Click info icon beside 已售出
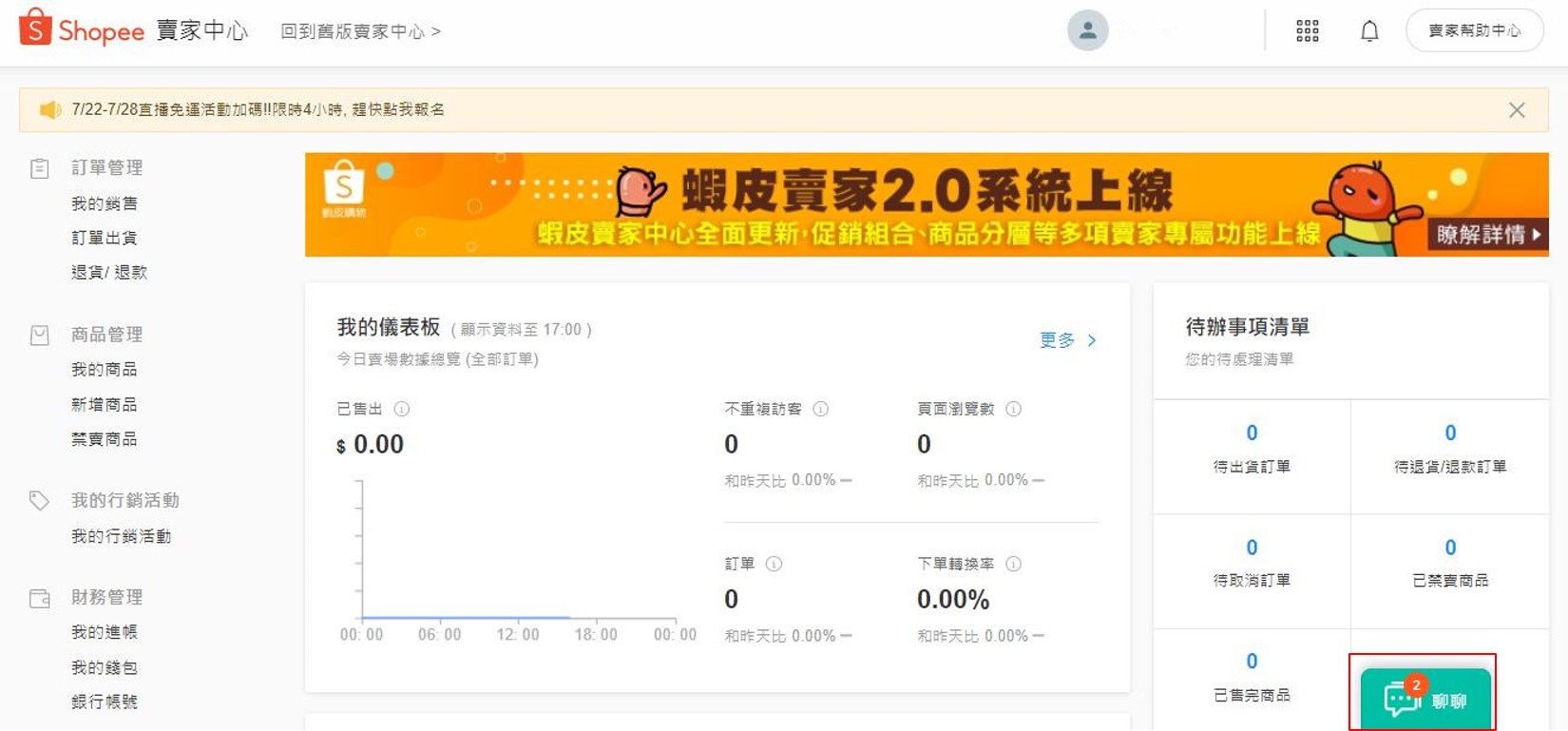This screenshot has width=1568, height=731. tap(402, 409)
